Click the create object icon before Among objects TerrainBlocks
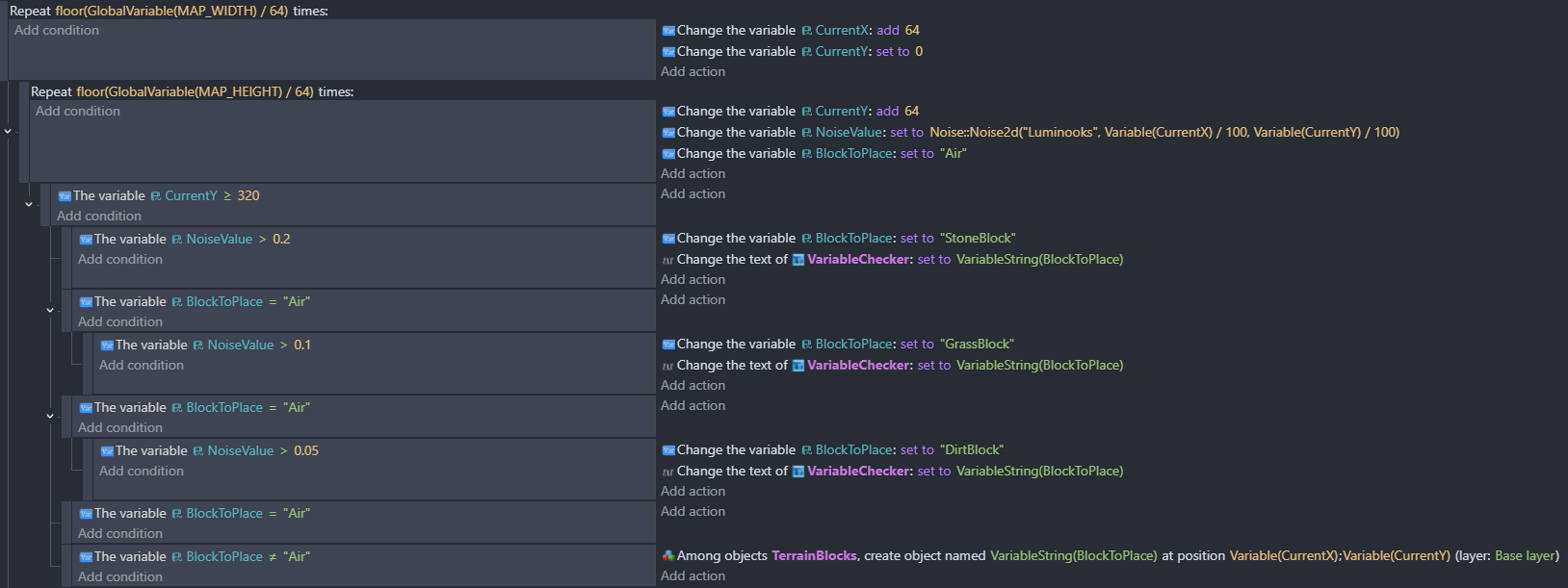1568x588 pixels. coord(668,556)
